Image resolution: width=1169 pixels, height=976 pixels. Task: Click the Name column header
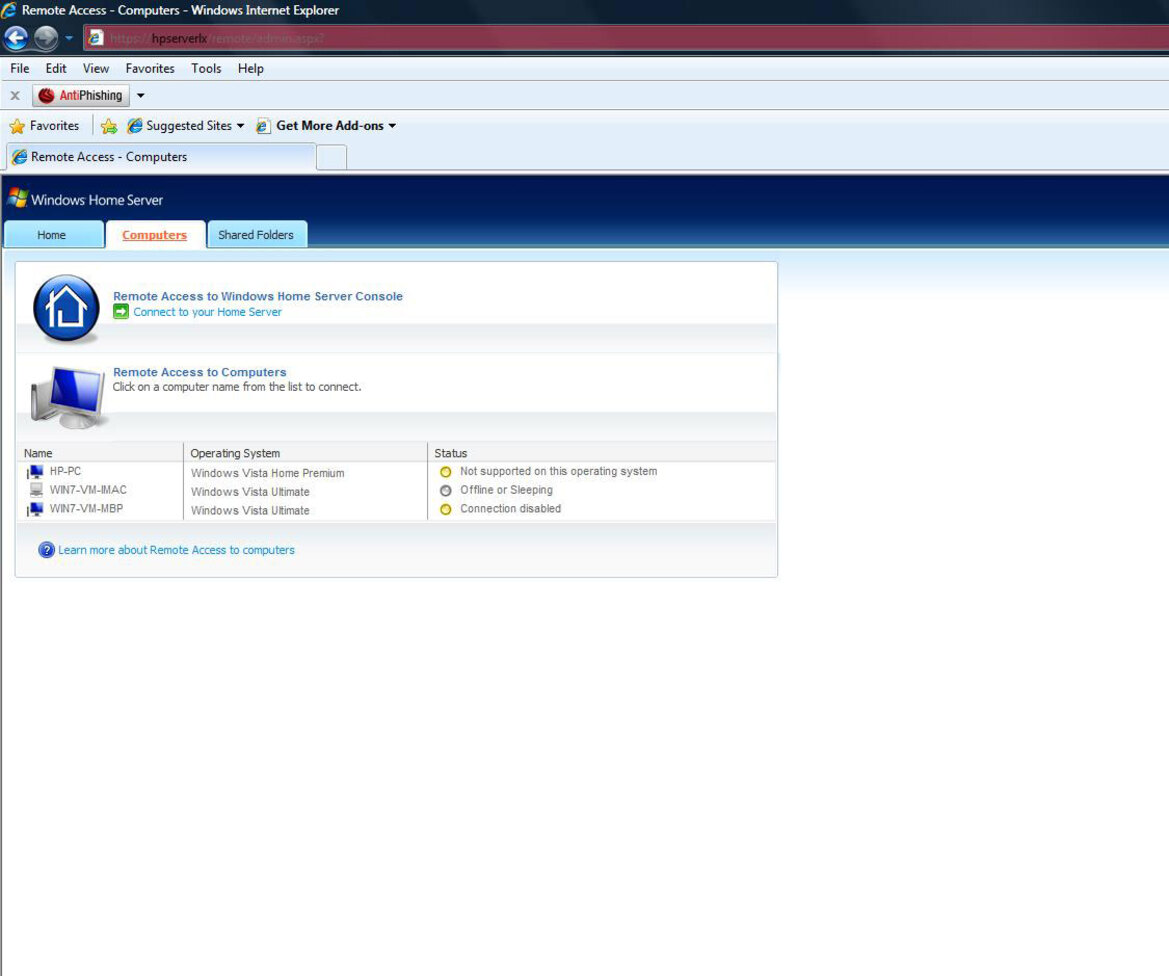pos(38,453)
